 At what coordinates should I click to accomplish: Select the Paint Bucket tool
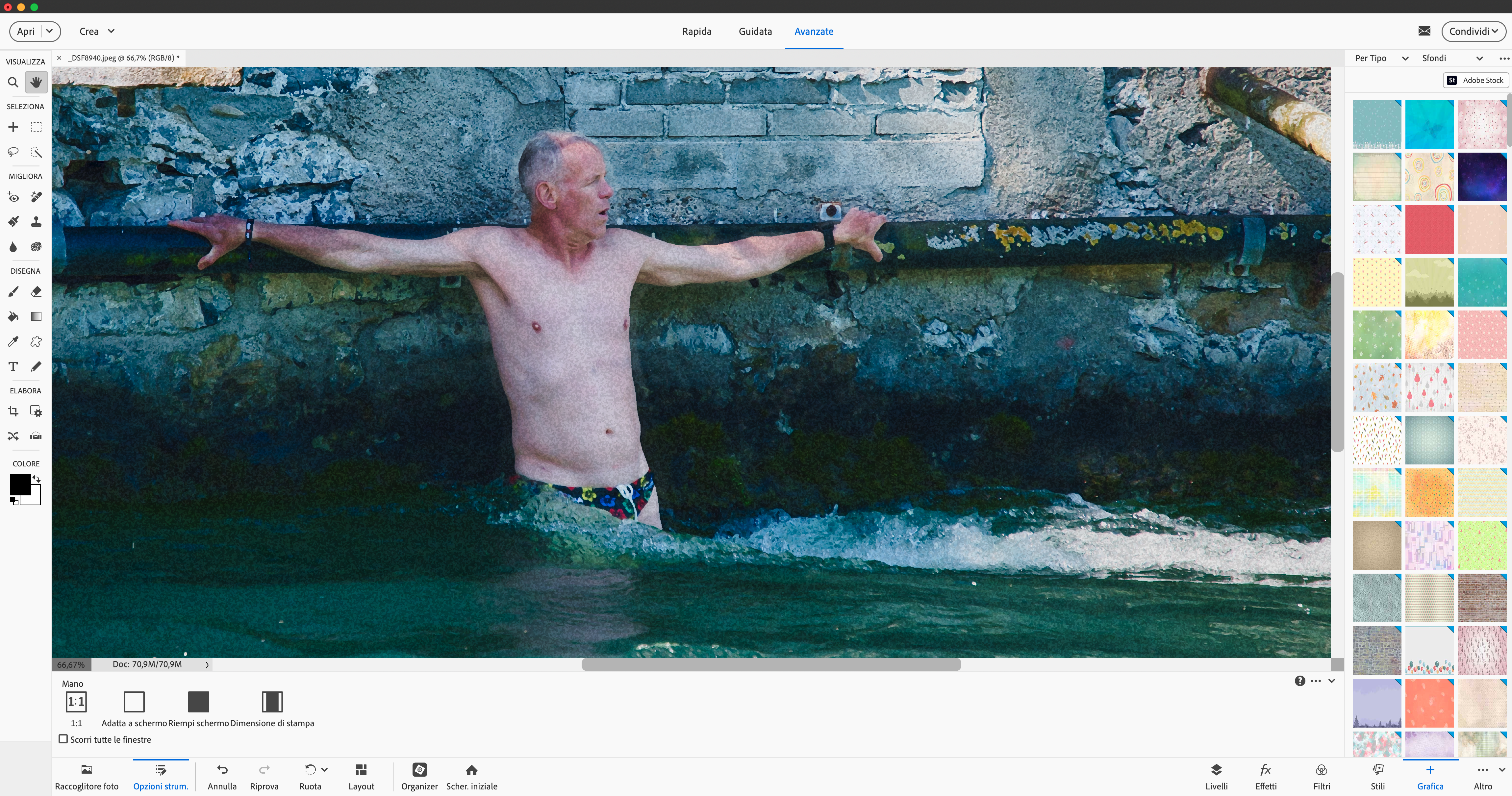tap(13, 317)
